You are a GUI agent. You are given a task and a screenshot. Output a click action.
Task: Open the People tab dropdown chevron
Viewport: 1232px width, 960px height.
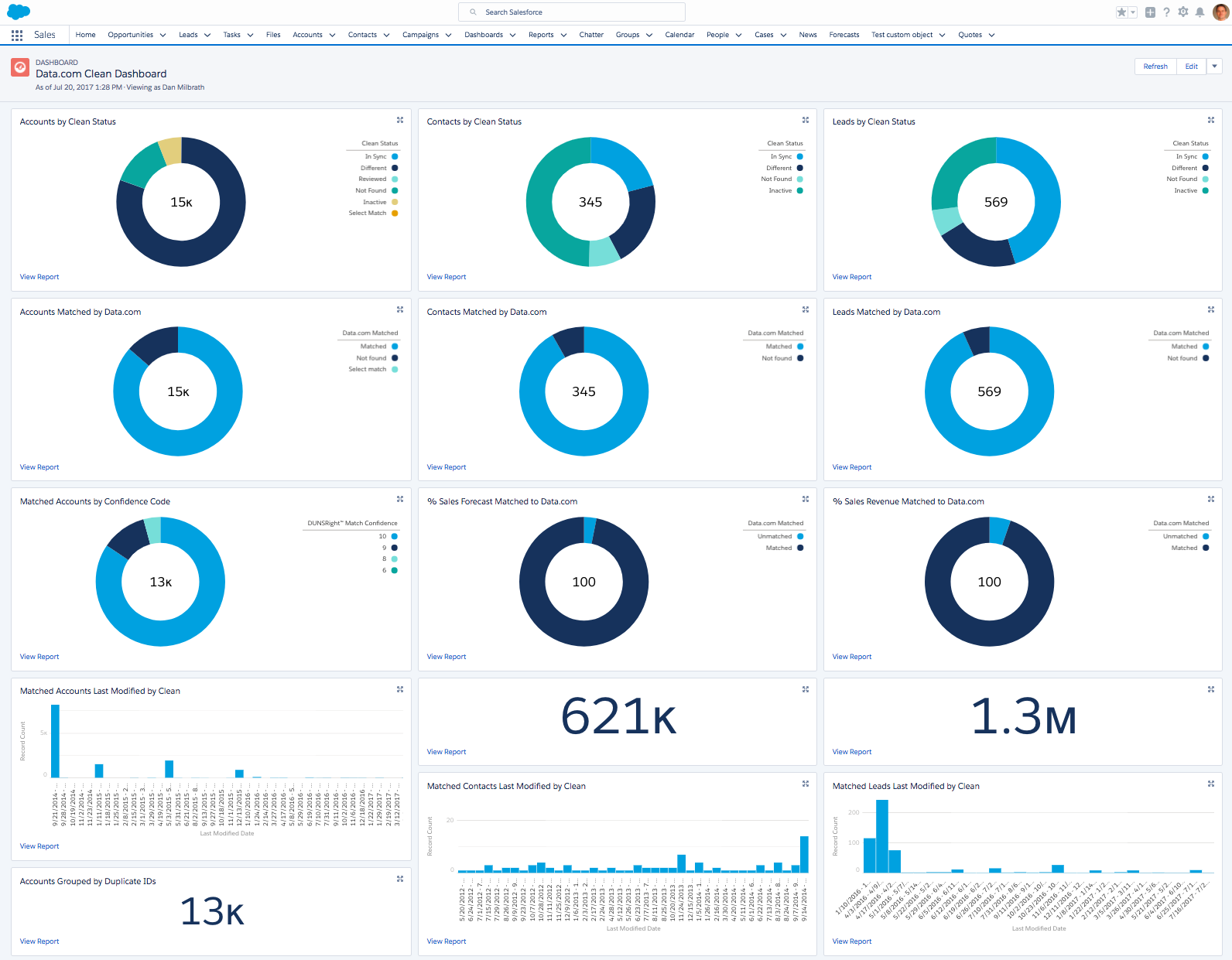coord(738,35)
